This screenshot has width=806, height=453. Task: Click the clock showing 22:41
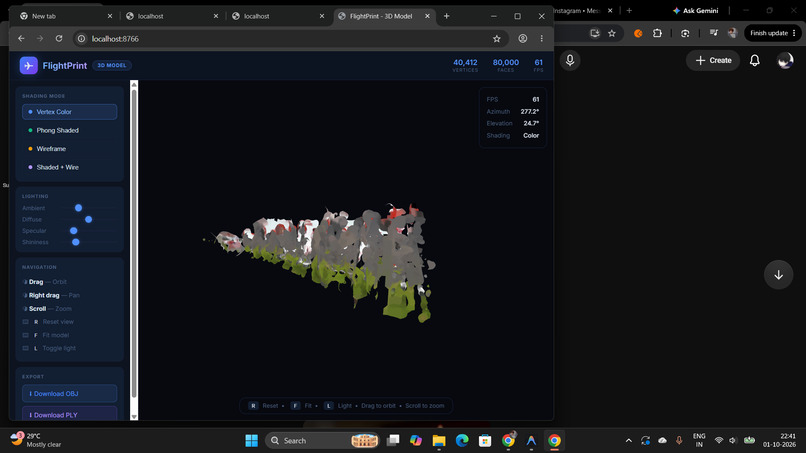tap(779, 440)
